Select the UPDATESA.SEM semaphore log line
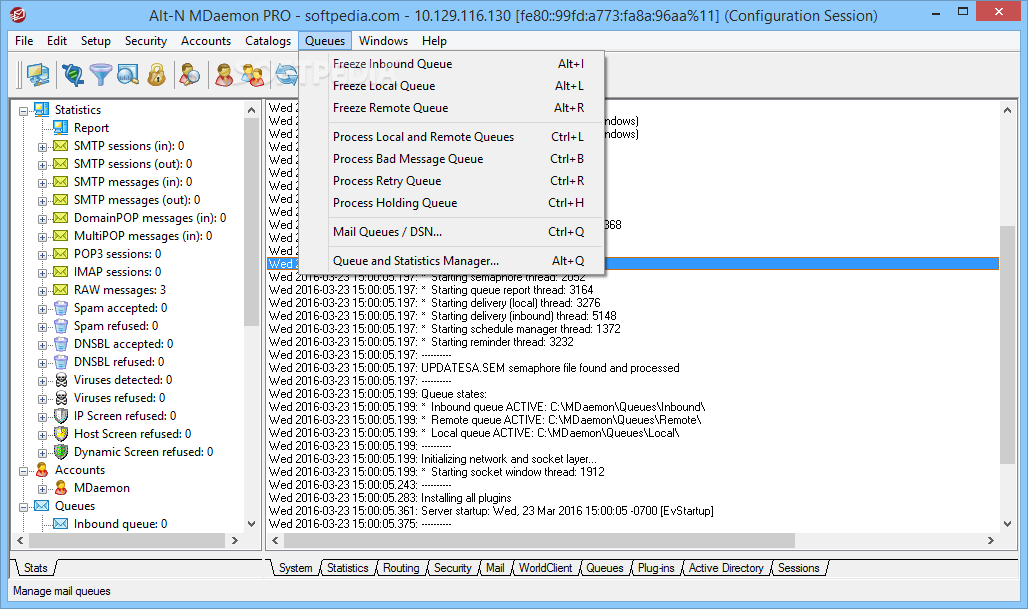 (x=474, y=368)
